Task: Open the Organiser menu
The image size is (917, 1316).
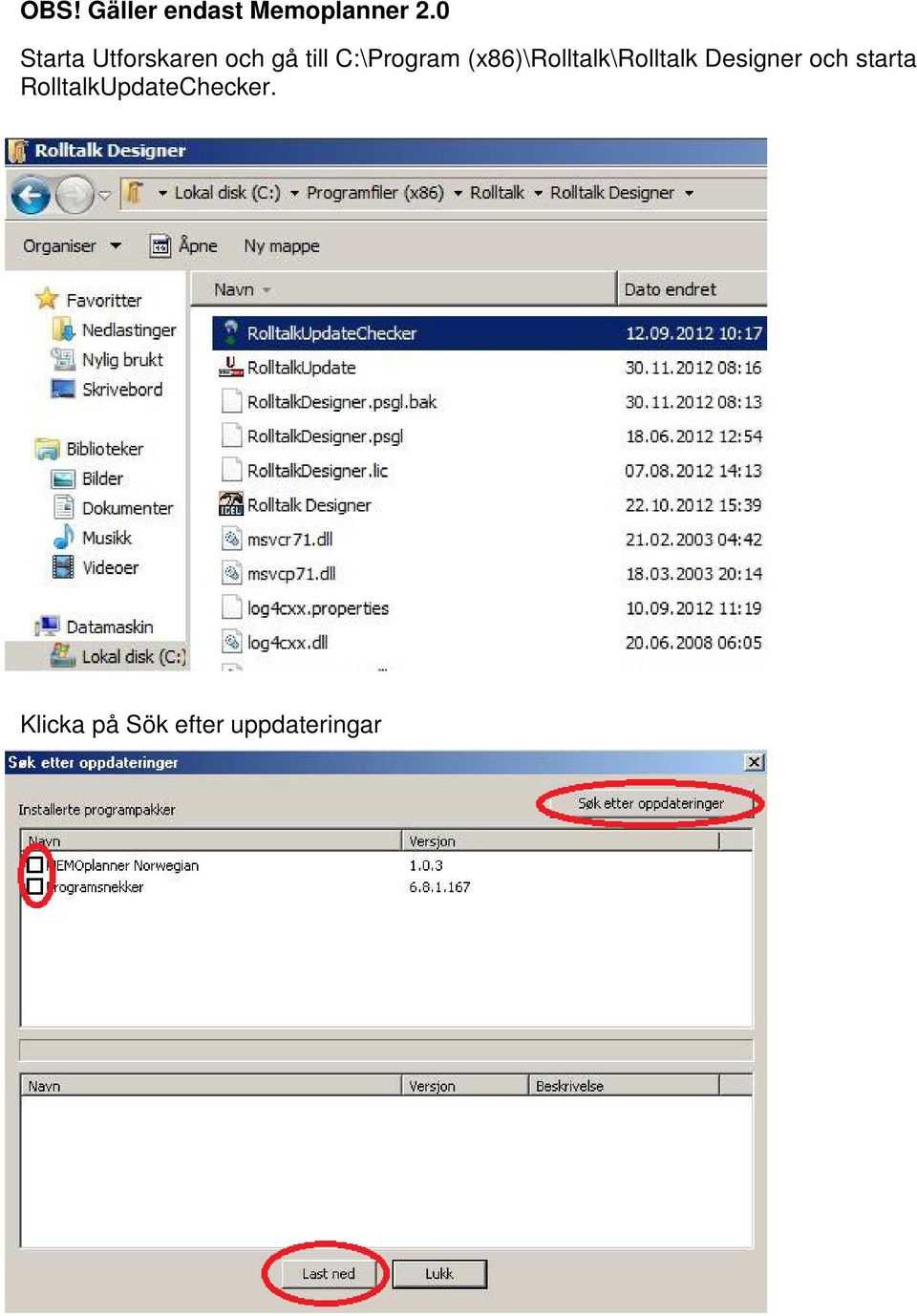Action: coord(72,246)
